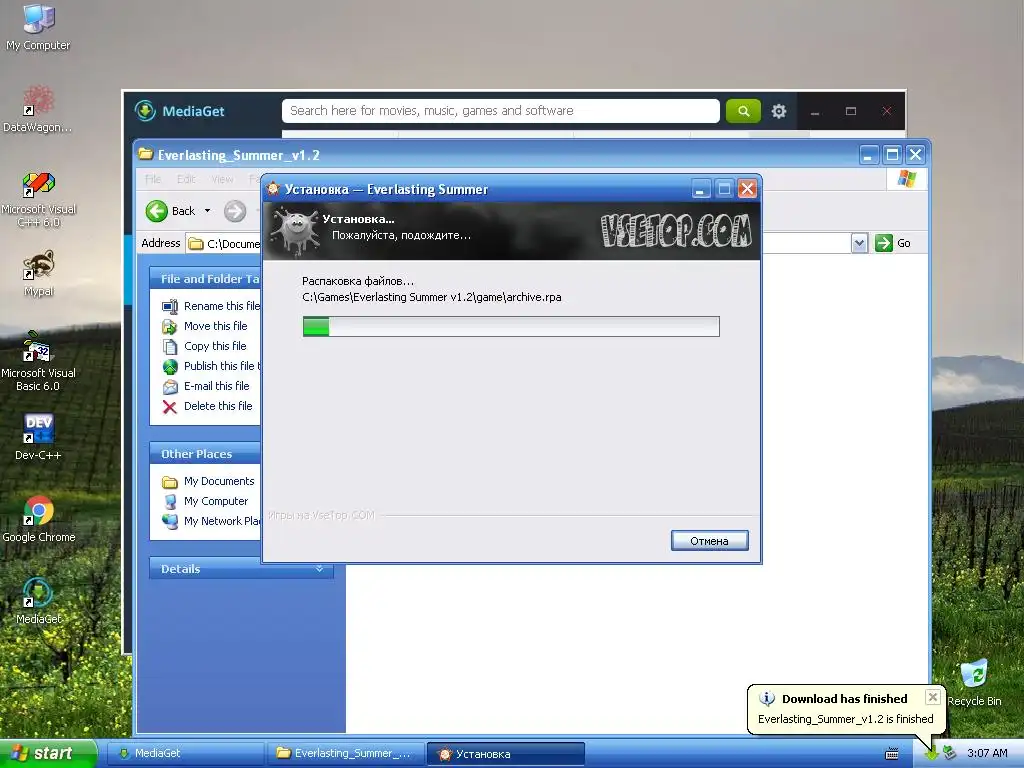Switch to Everlasting_Summer taskbar button

tap(345, 753)
